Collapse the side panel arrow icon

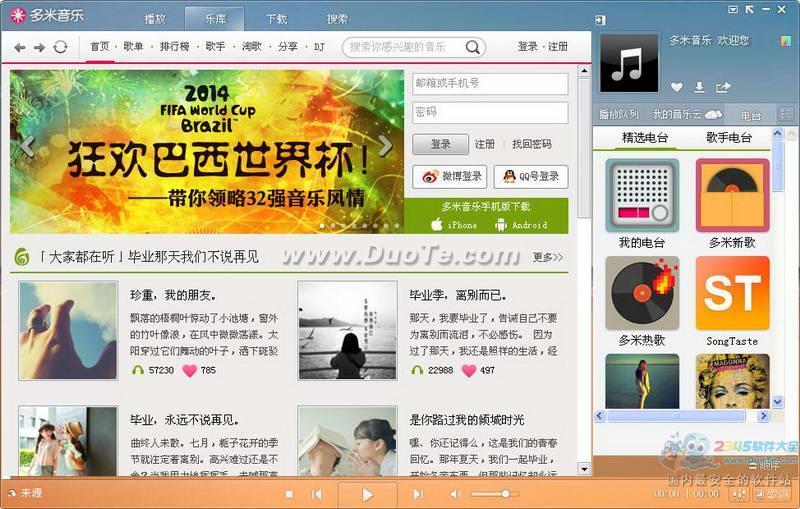click(601, 20)
